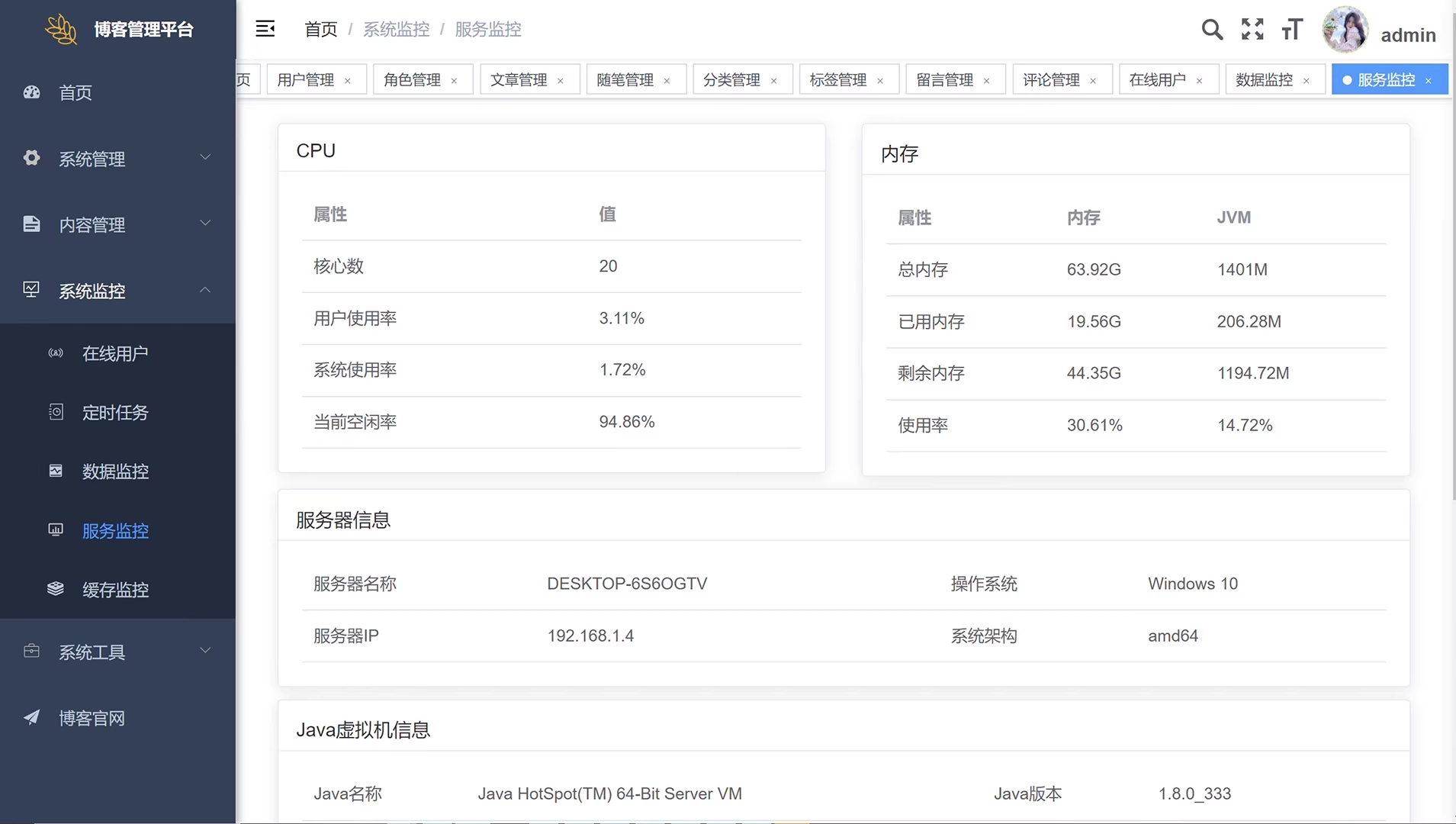Open the search magnifier icon
Screen dimensions: 1456x824
pyautogui.click(x=1212, y=30)
